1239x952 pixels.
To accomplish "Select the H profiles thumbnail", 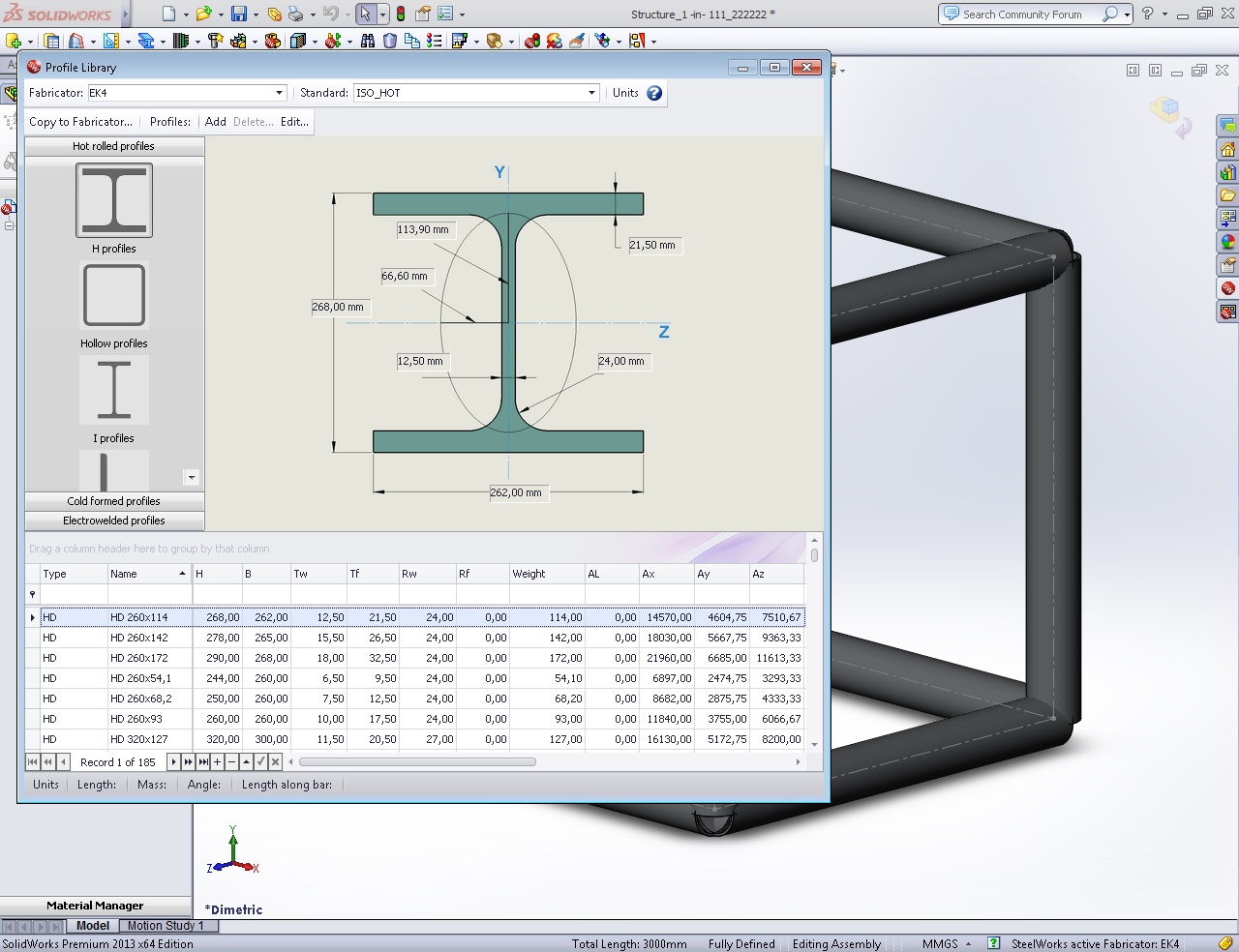I will tap(114, 200).
